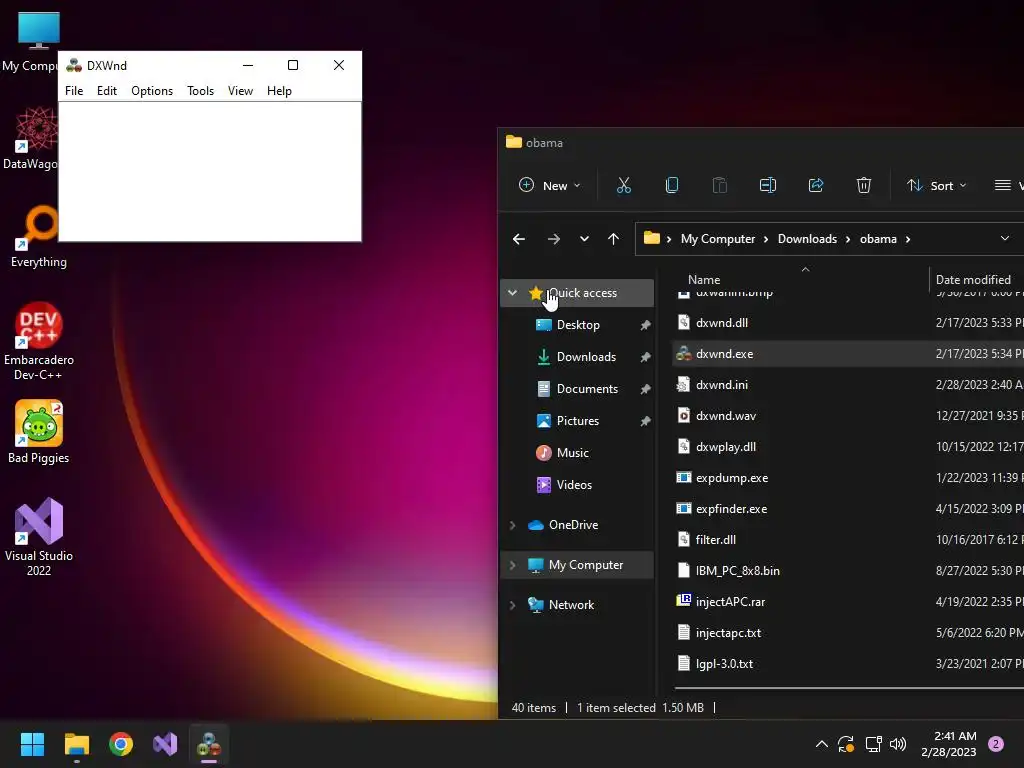Click the Copy icon in Explorer toolbar
Screen dimensions: 1024x768
pos(671,185)
